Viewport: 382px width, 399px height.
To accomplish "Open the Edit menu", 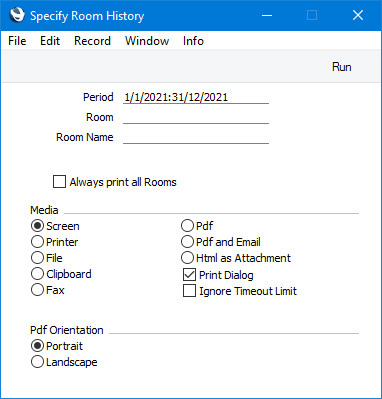I will coord(50,41).
